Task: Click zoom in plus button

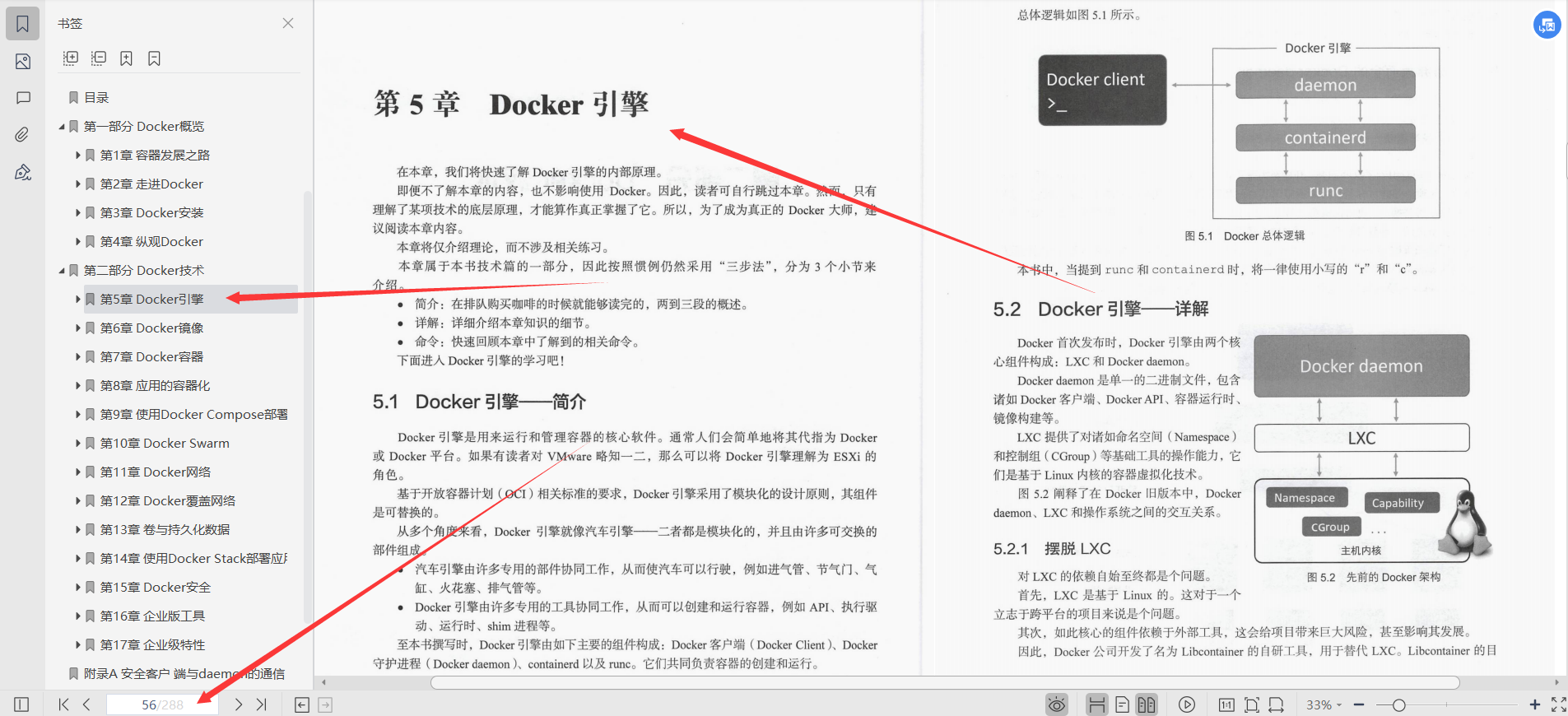Action: click(x=1534, y=704)
